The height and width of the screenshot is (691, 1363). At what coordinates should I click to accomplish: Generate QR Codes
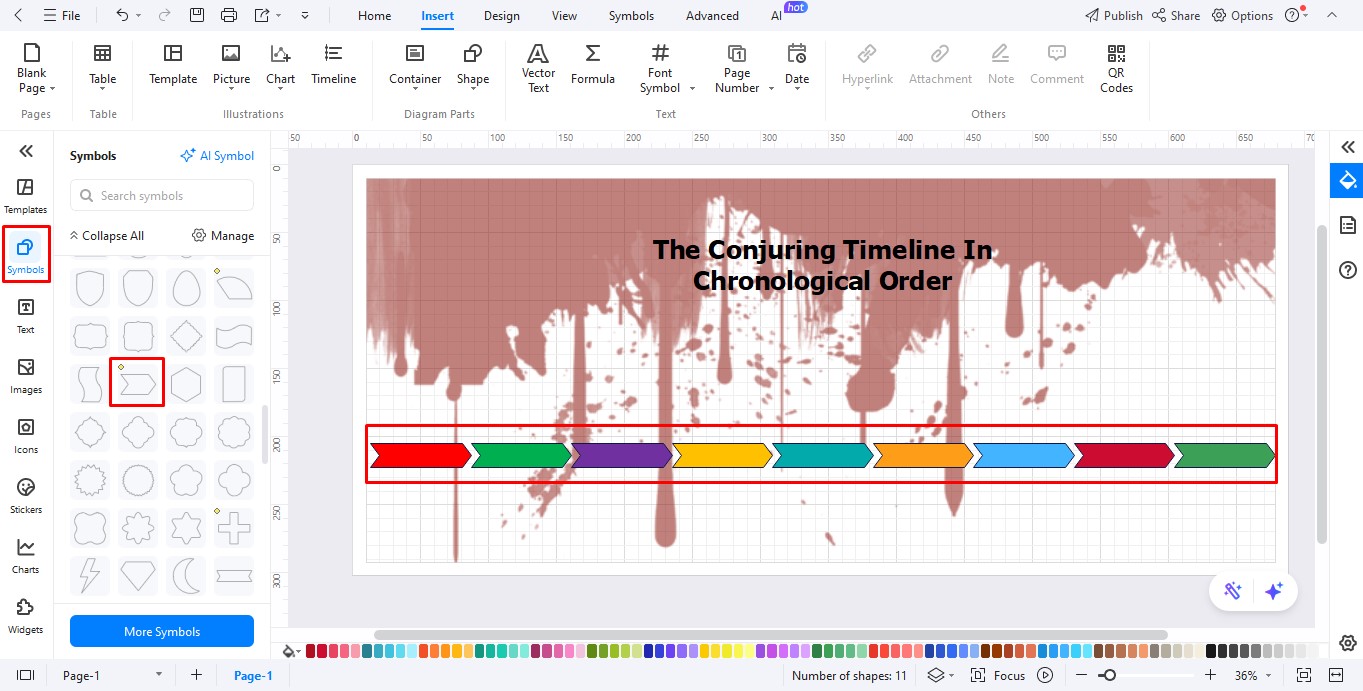(x=1116, y=68)
